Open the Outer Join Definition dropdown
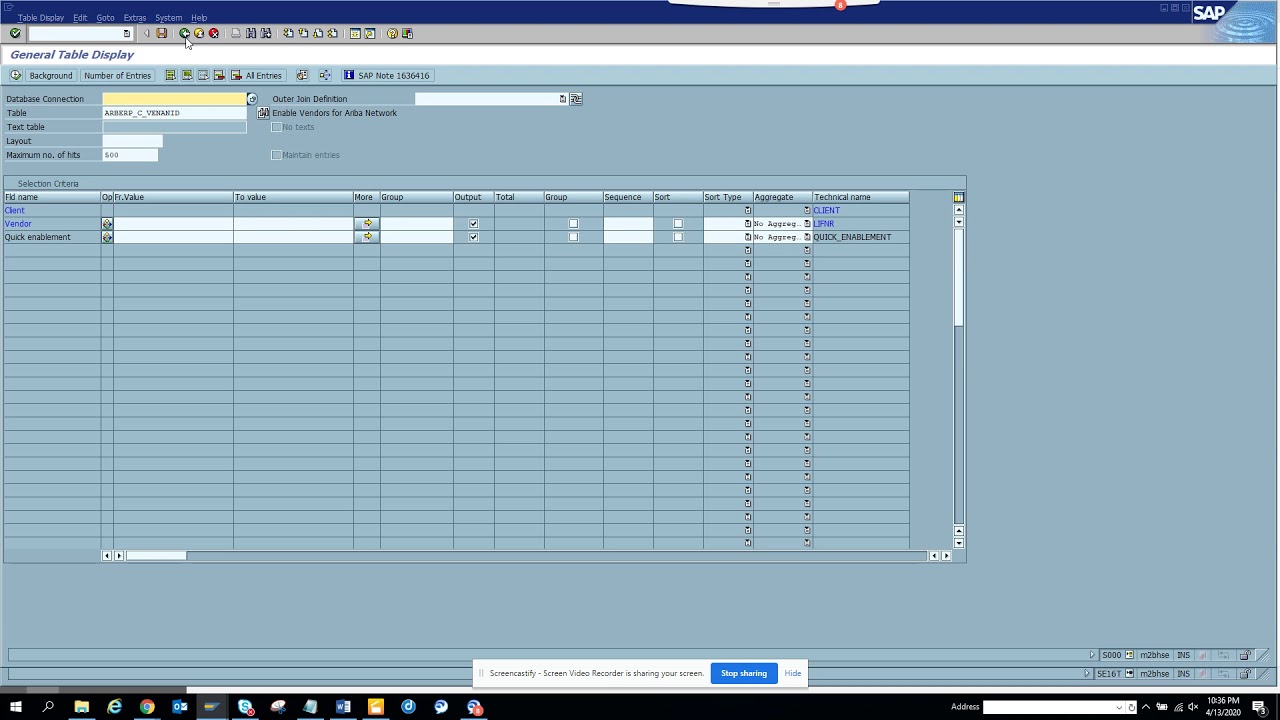 [x=563, y=99]
